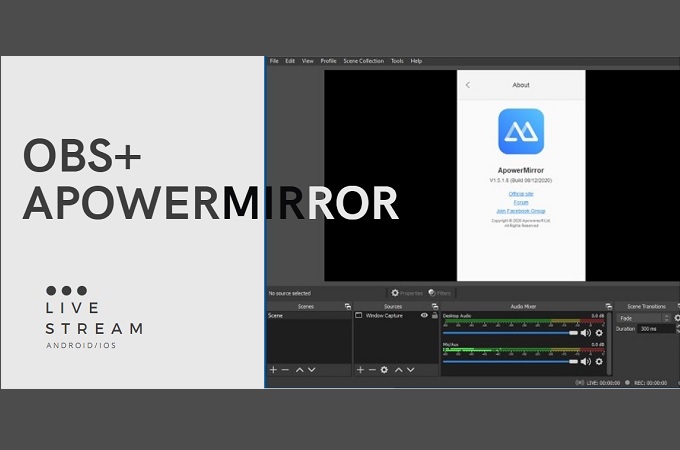Image resolution: width=680 pixels, height=450 pixels.
Task: Open the Tools menu
Action: (x=397, y=61)
